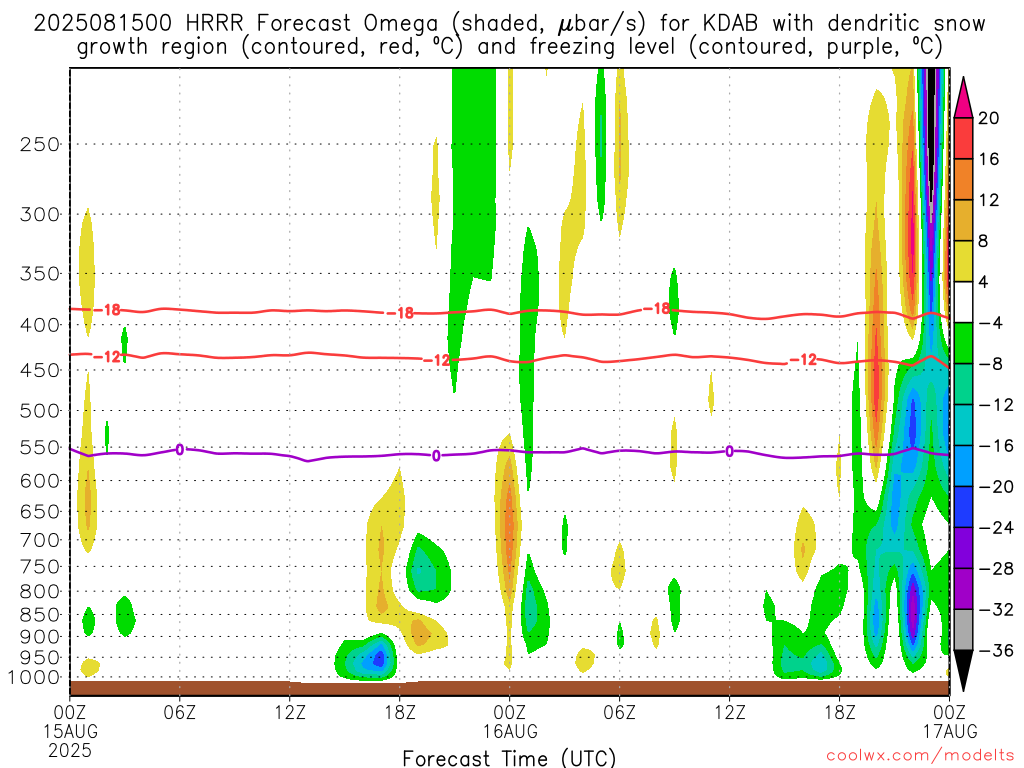The width and height of the screenshot is (1024, 768).
Task: Select the gray colorbar swatch between -32 and -36
Action: pos(963,630)
